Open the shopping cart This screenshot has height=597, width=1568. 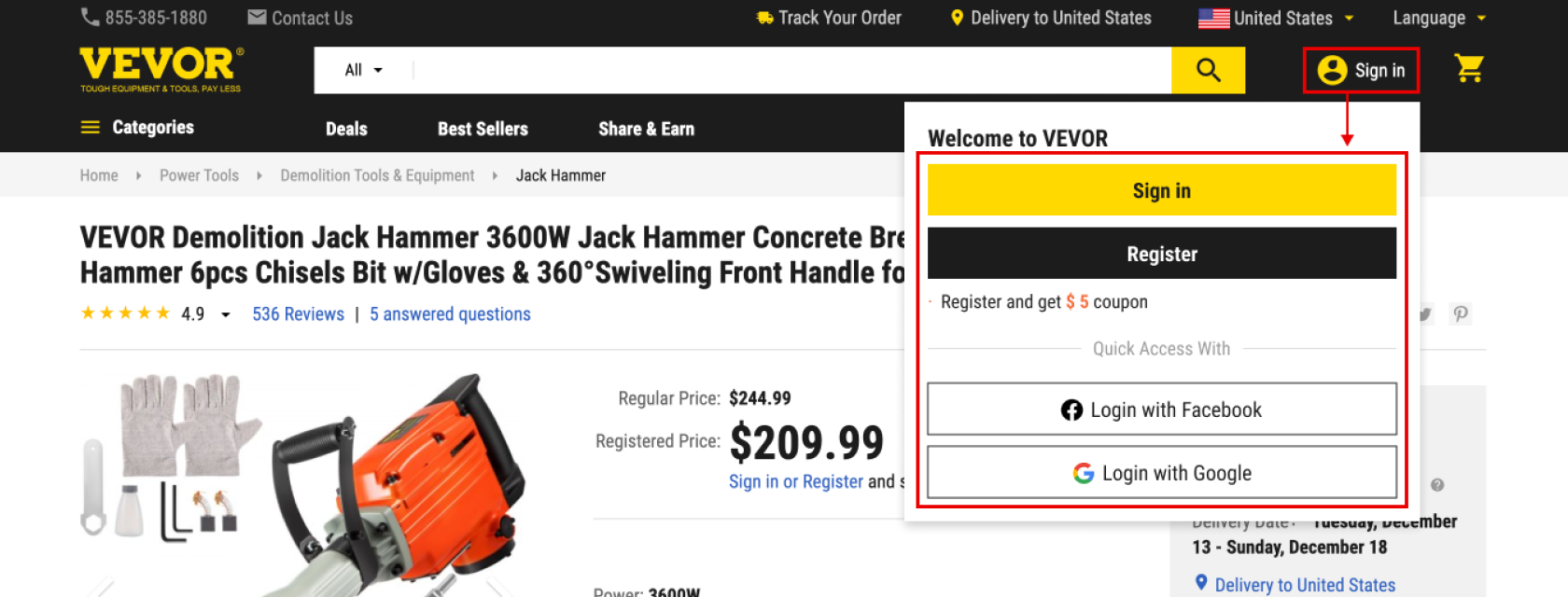(1469, 68)
